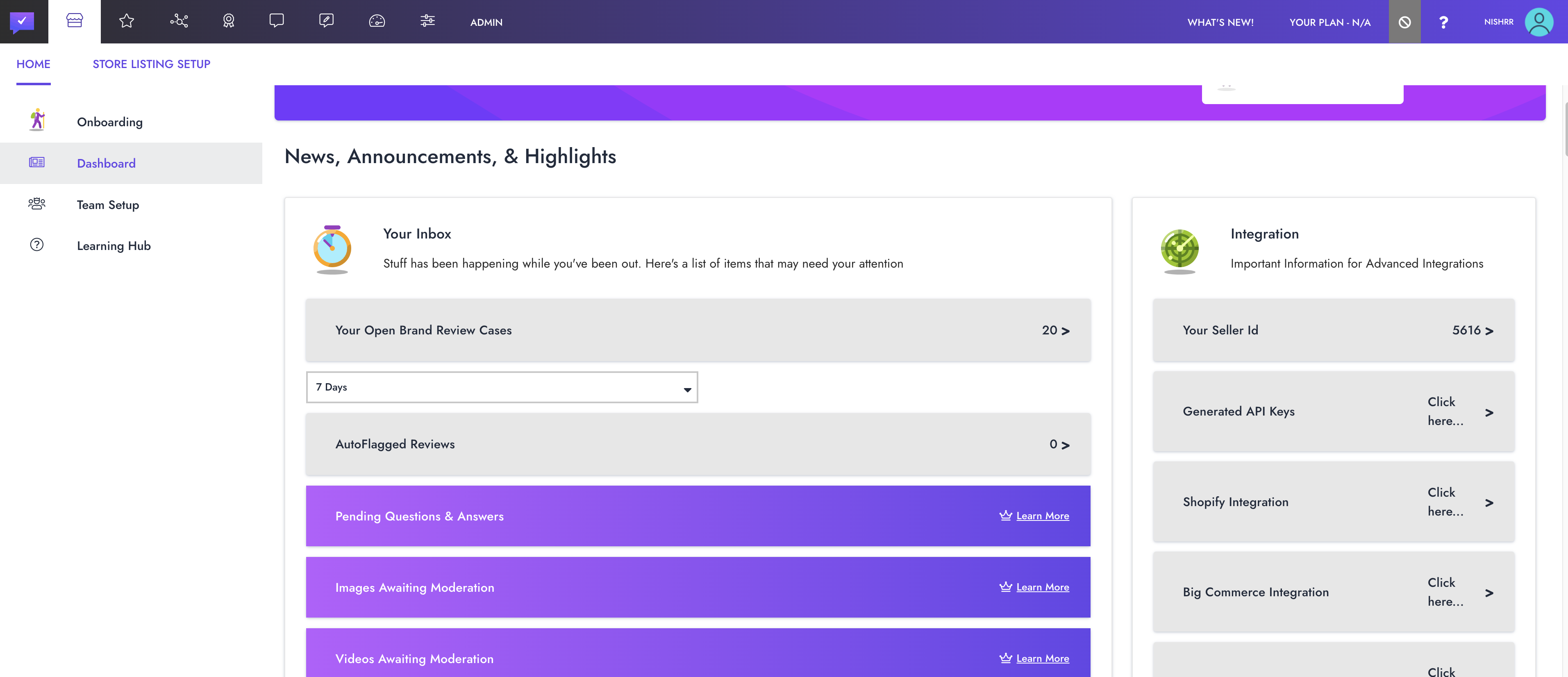Screen dimensions: 1568x677
Task: Click the Onboarding hiker icon in sidebar
Action: (37, 120)
